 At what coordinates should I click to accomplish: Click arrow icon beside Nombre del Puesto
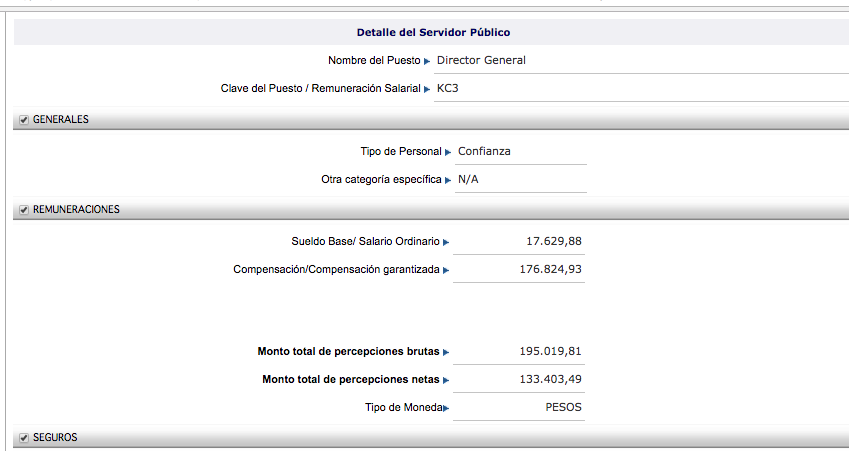tap(427, 61)
